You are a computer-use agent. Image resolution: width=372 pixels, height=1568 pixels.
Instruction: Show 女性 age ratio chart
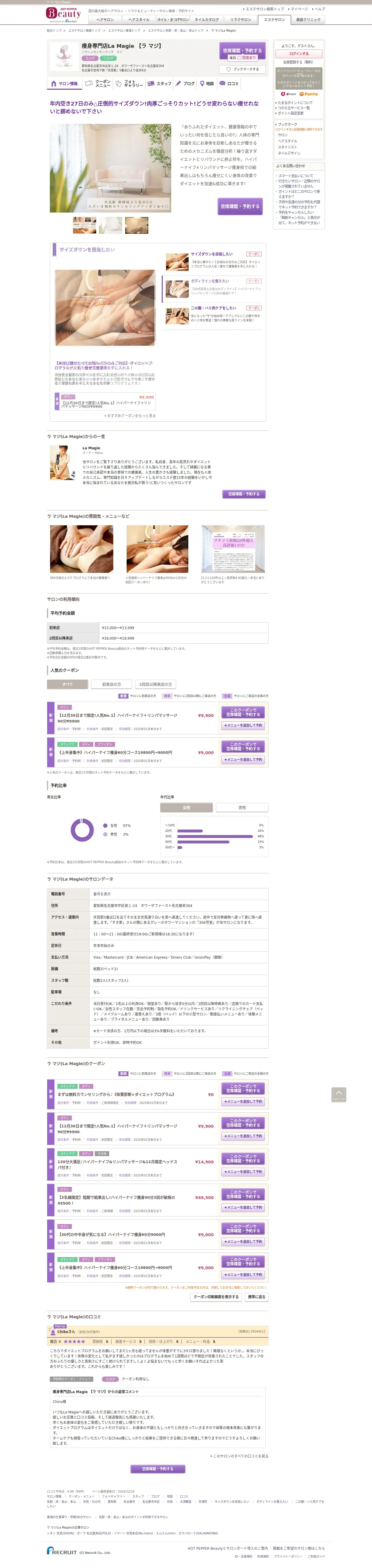coord(187,807)
